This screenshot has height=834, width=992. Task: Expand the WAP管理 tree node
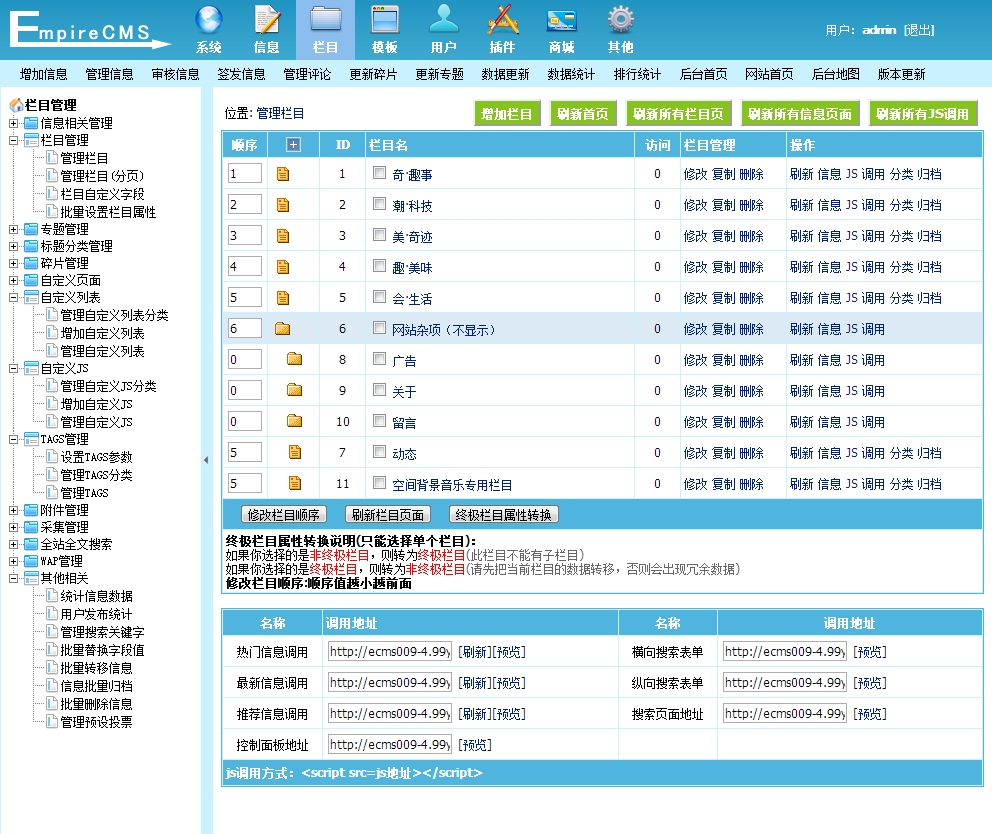pyautogui.click(x=13, y=561)
